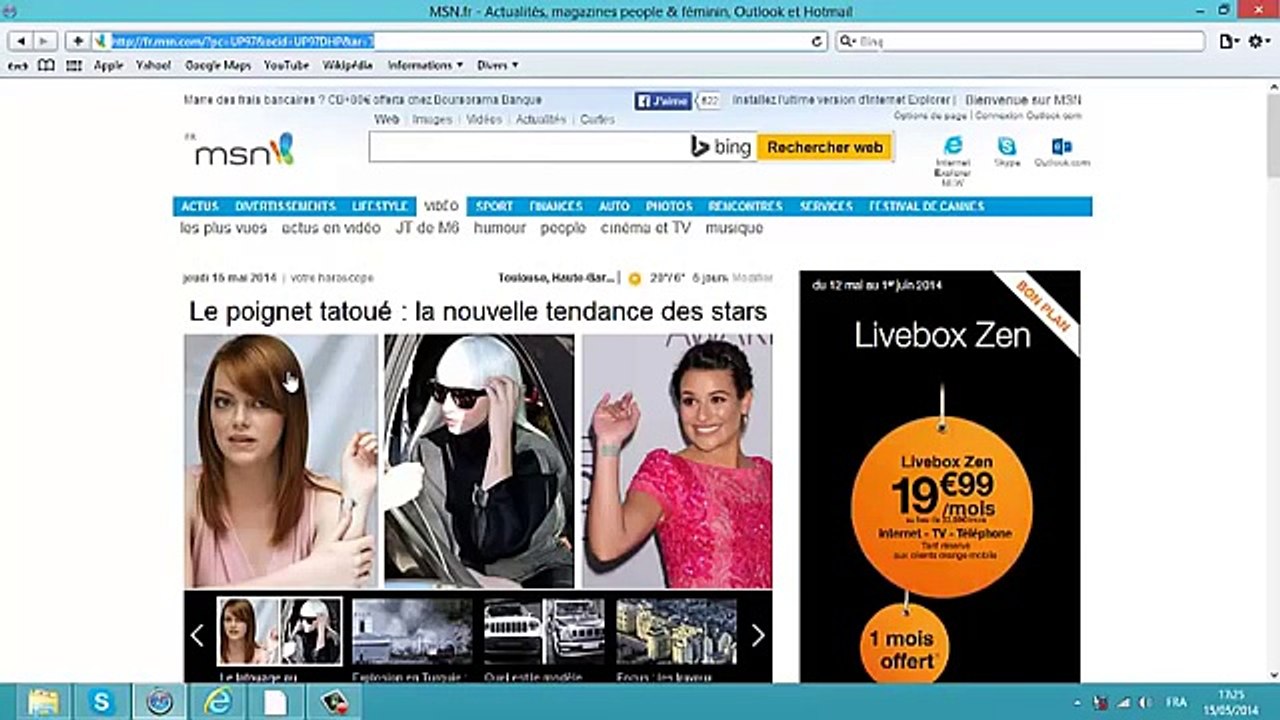1280x720 pixels.
Task: Select the Actualités search tab
Action: (x=541, y=119)
